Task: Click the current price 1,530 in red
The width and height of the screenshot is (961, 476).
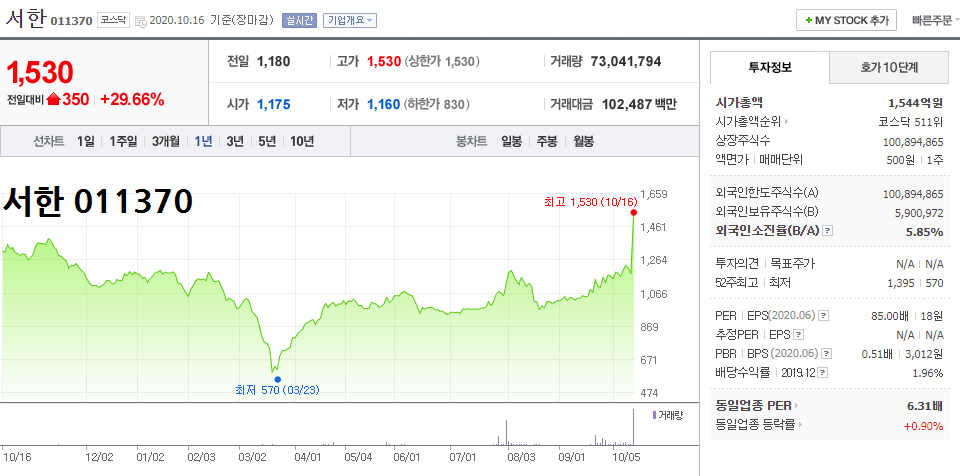Action: pos(40,73)
